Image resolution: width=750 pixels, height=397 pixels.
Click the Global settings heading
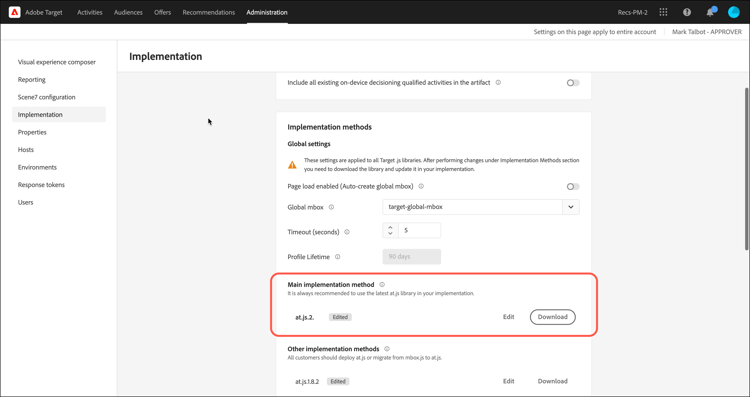click(309, 144)
